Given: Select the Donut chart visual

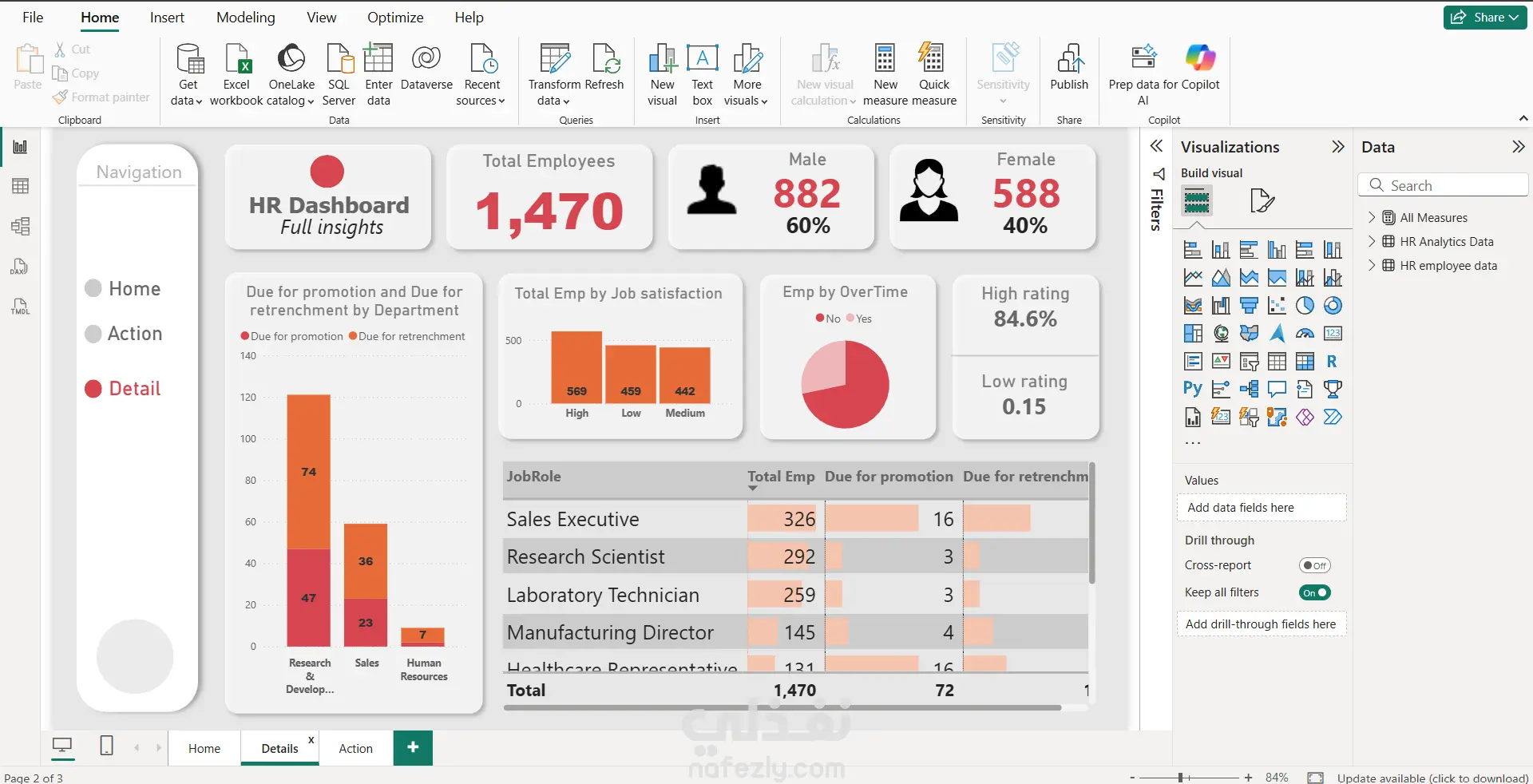Looking at the screenshot, I should coord(1333,306).
